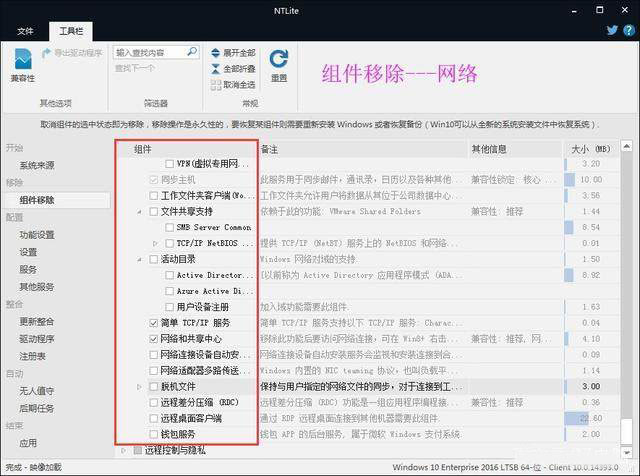The image size is (640, 476).
Task: Toggle 用户设备注册 checkbox
Action: click(x=169, y=307)
